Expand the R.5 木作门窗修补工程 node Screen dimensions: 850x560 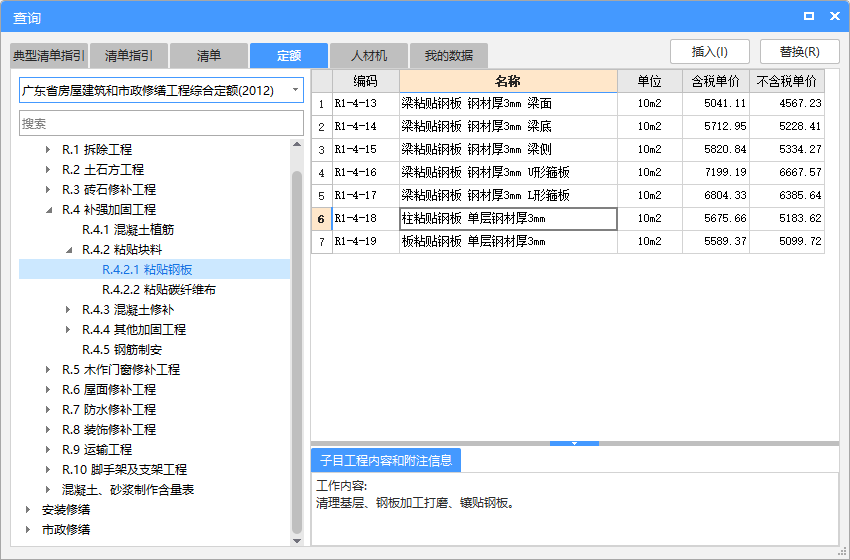click(48, 370)
